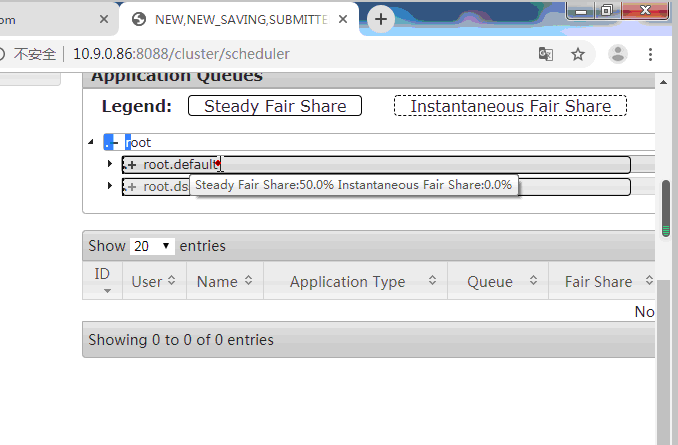Sort the table by Name column
678x445 pixels.
[224, 282]
